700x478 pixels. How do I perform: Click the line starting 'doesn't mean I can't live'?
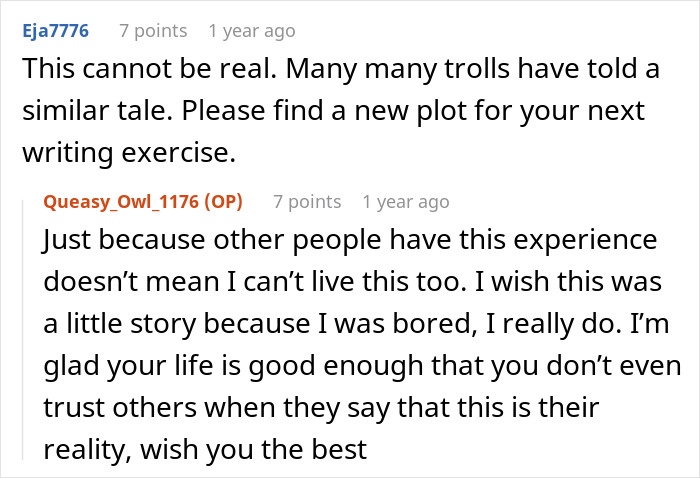click(x=352, y=283)
